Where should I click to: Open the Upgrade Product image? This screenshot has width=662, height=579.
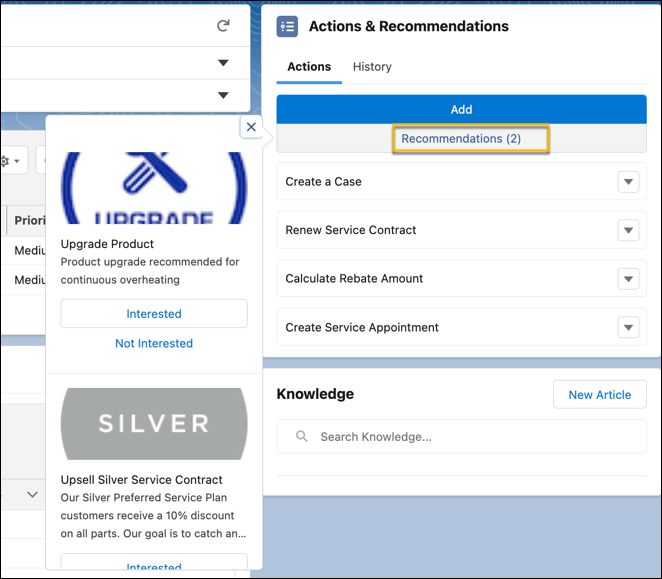coord(154,188)
